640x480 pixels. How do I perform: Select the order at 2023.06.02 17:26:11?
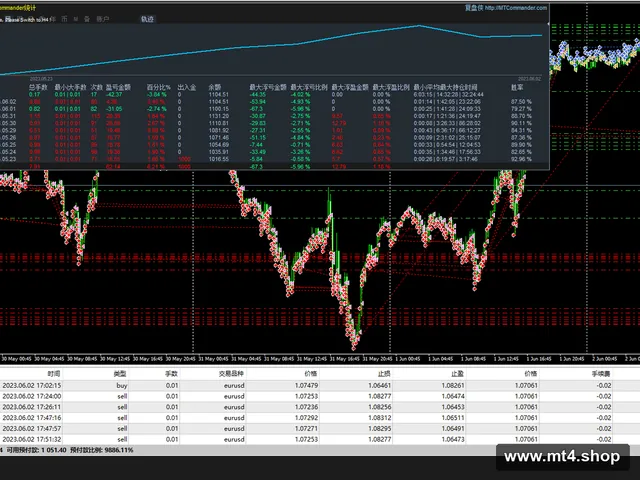[320, 407]
